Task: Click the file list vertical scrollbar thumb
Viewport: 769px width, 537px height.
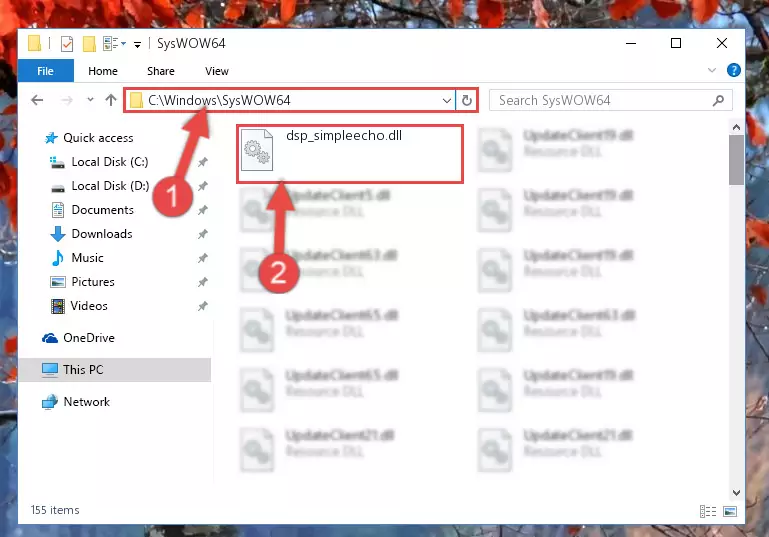Action: click(x=736, y=160)
